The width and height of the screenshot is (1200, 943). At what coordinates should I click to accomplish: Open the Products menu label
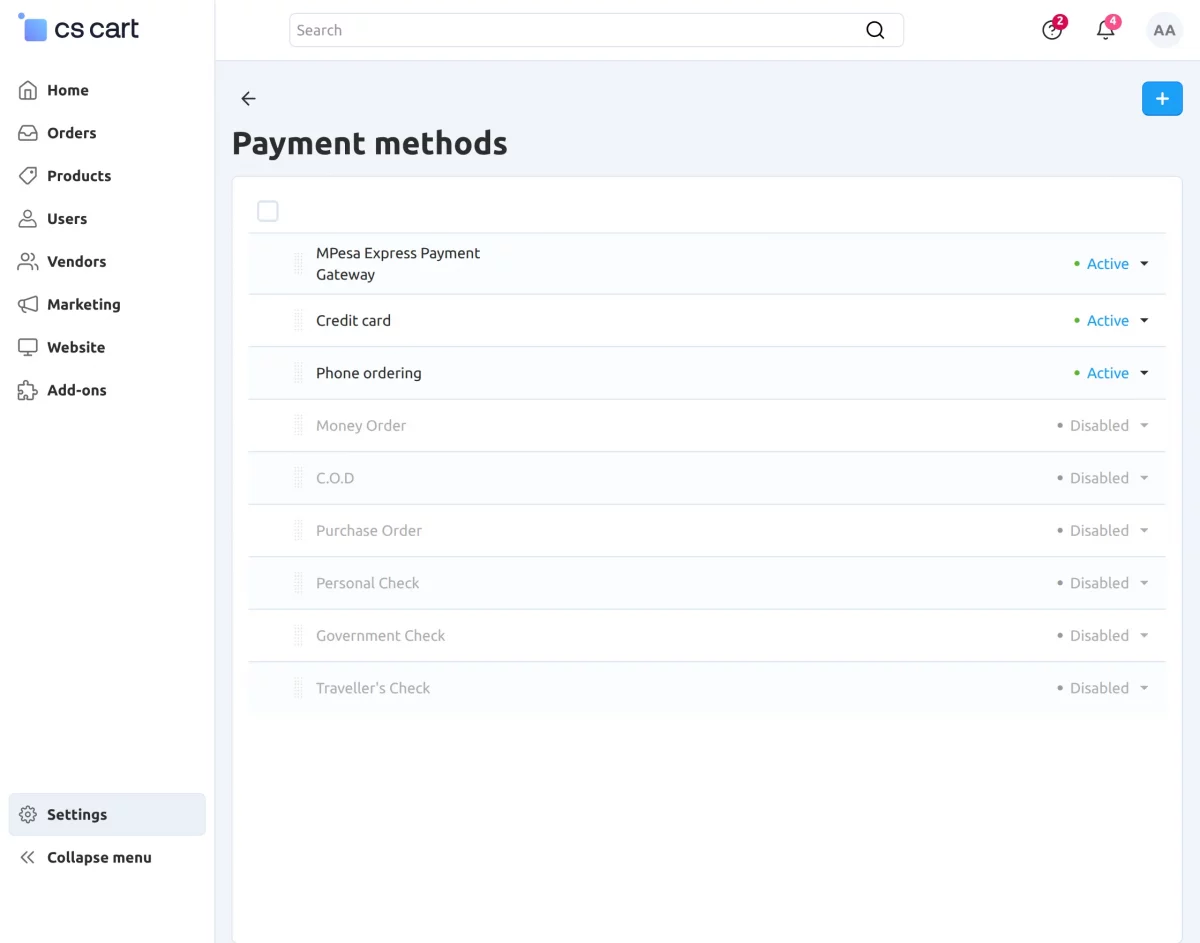click(x=79, y=176)
